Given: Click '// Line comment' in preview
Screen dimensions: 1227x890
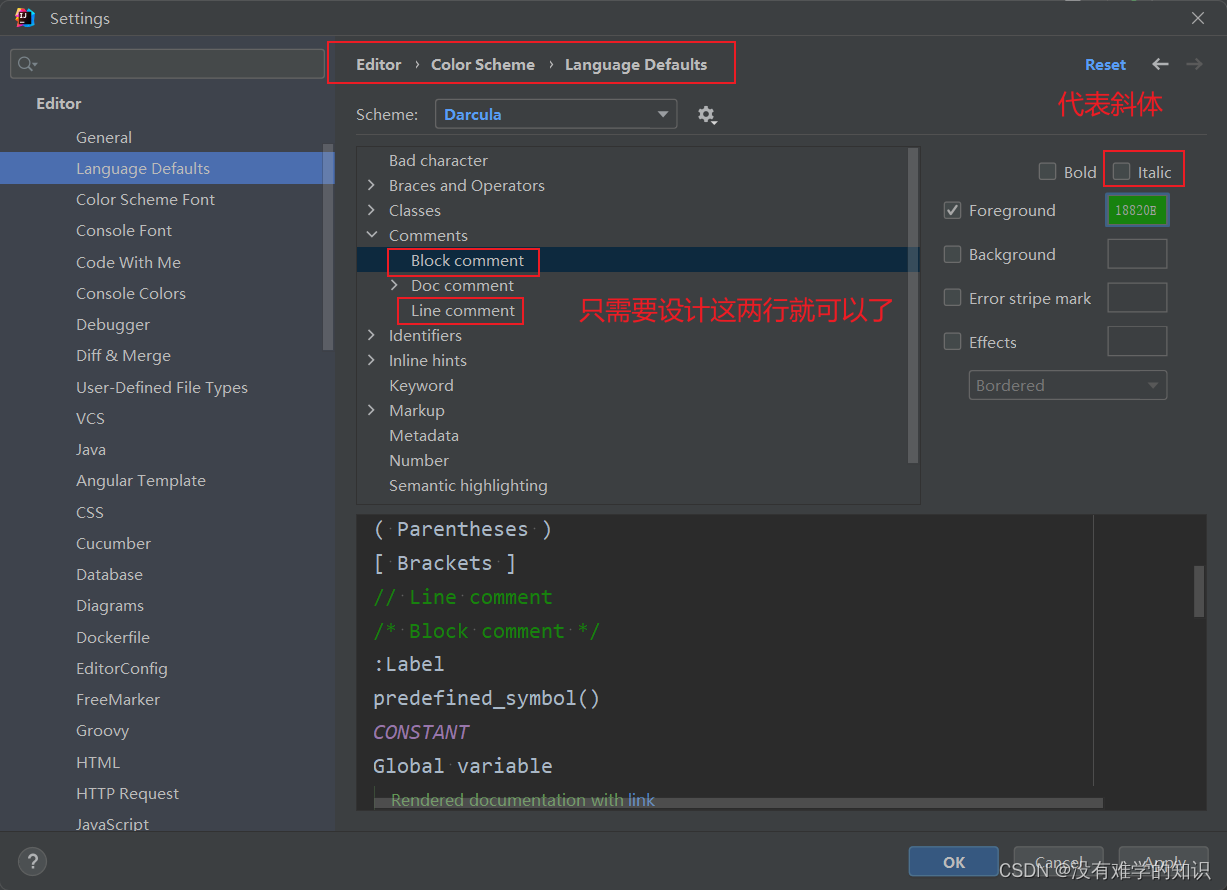Looking at the screenshot, I should (x=462, y=597).
